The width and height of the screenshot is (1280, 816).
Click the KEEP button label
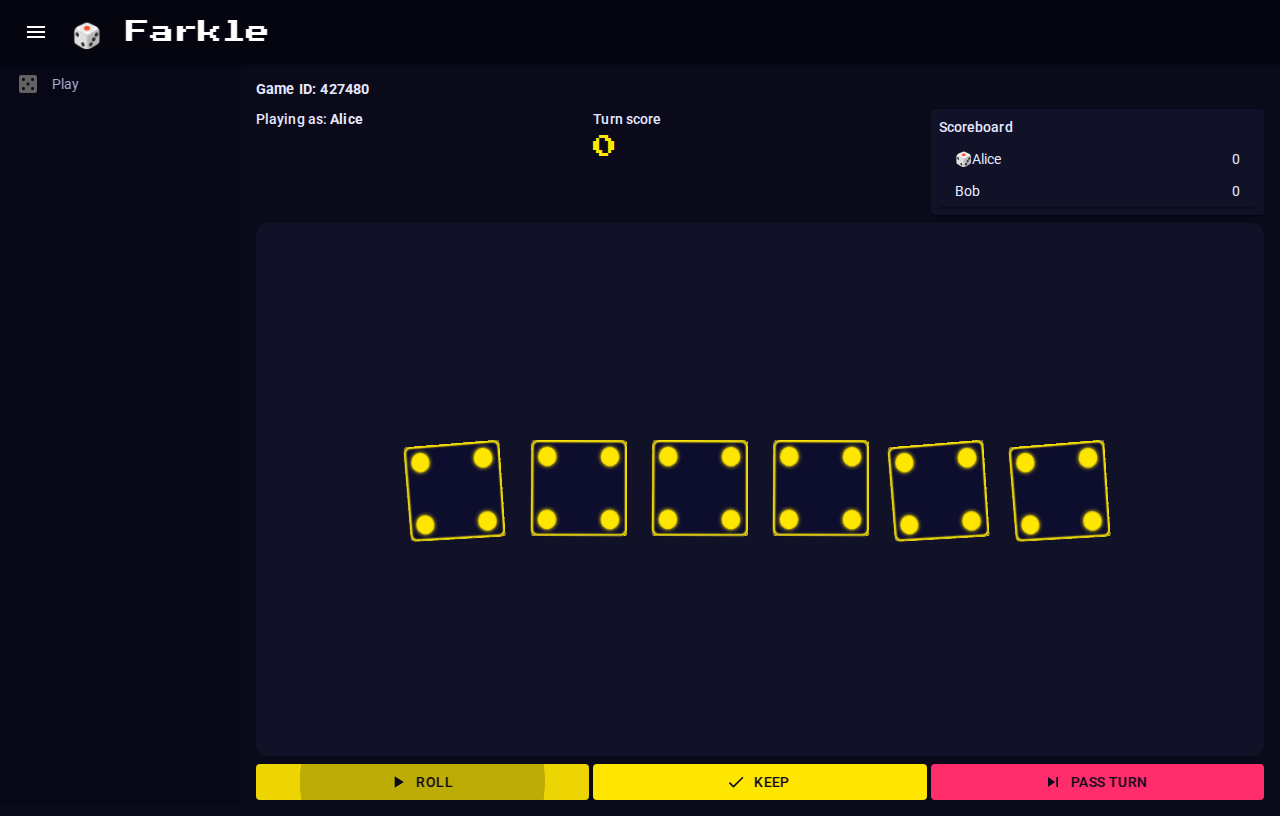[x=771, y=782]
